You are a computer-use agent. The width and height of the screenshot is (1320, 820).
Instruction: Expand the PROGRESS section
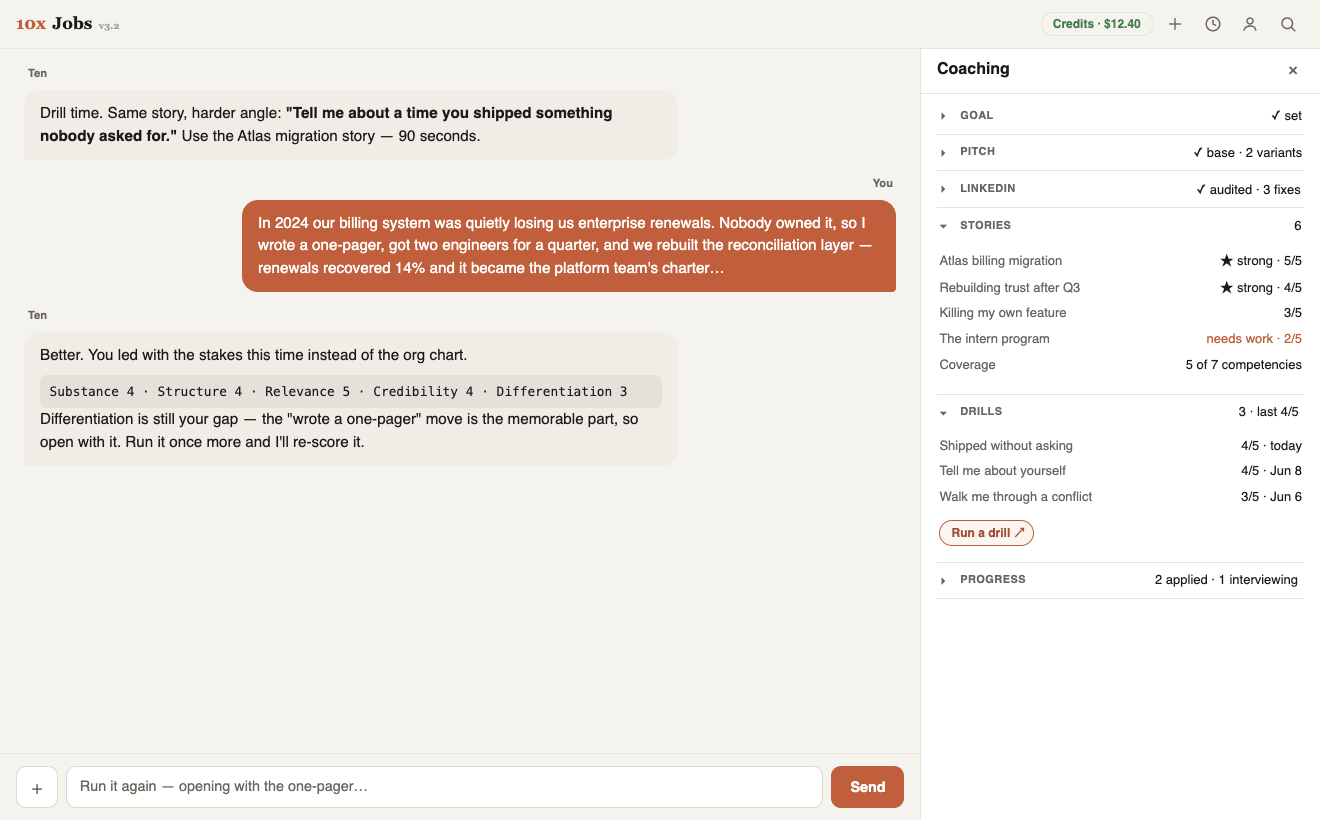pyautogui.click(x=1120, y=580)
